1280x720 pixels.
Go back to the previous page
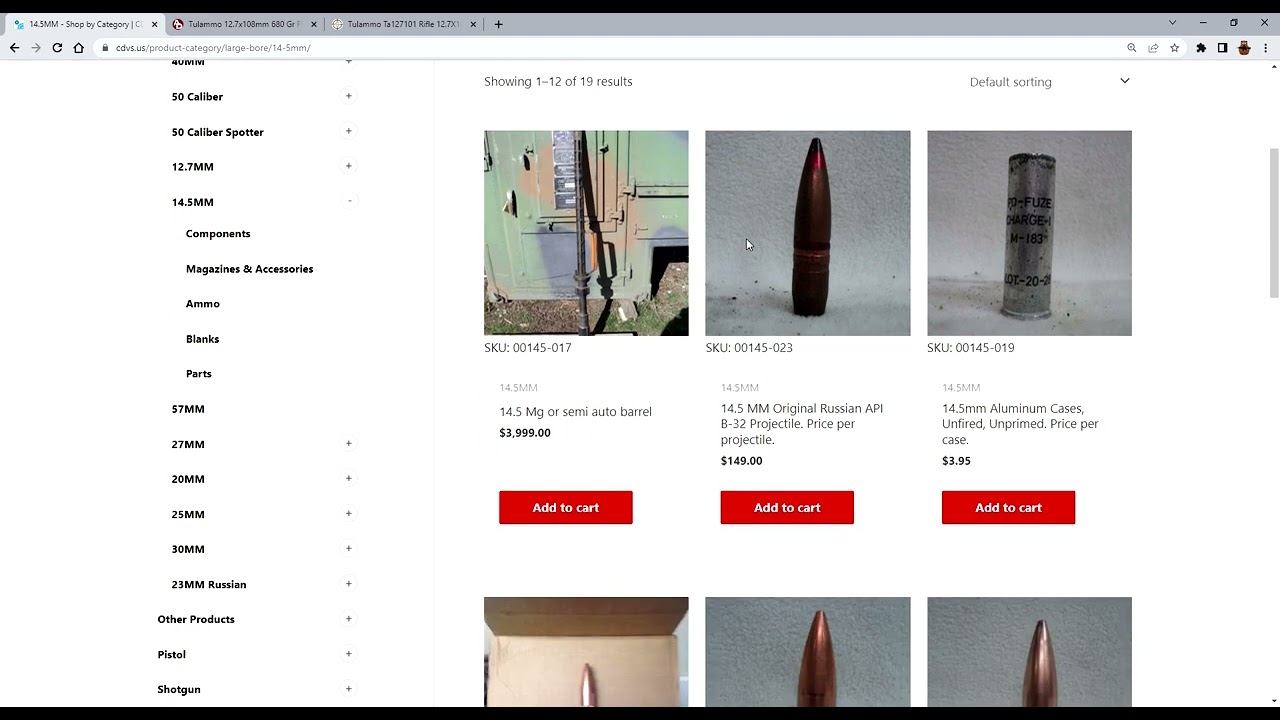[14, 48]
